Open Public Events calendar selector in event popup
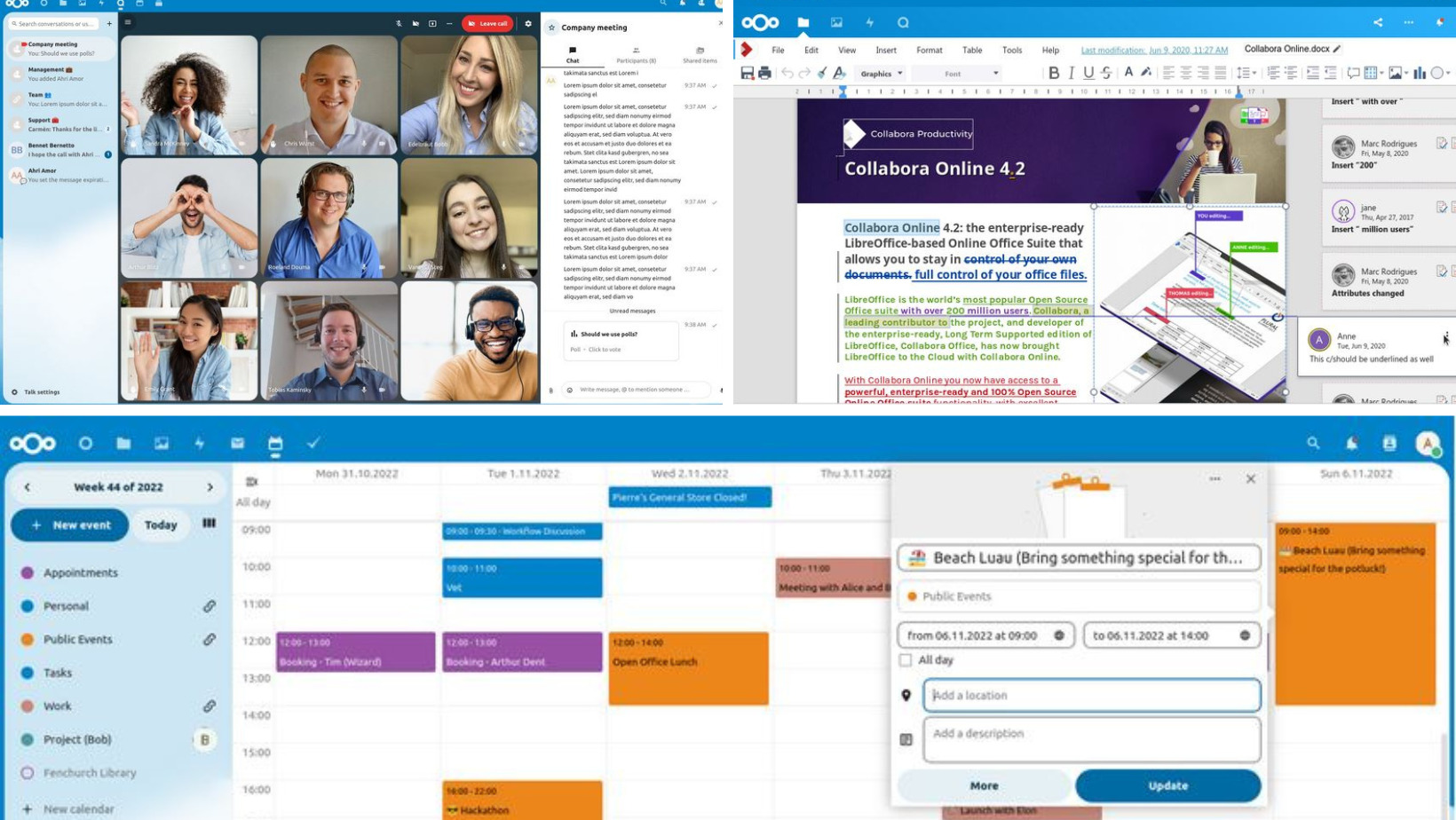The width and height of the screenshot is (1456, 820). click(x=1079, y=596)
